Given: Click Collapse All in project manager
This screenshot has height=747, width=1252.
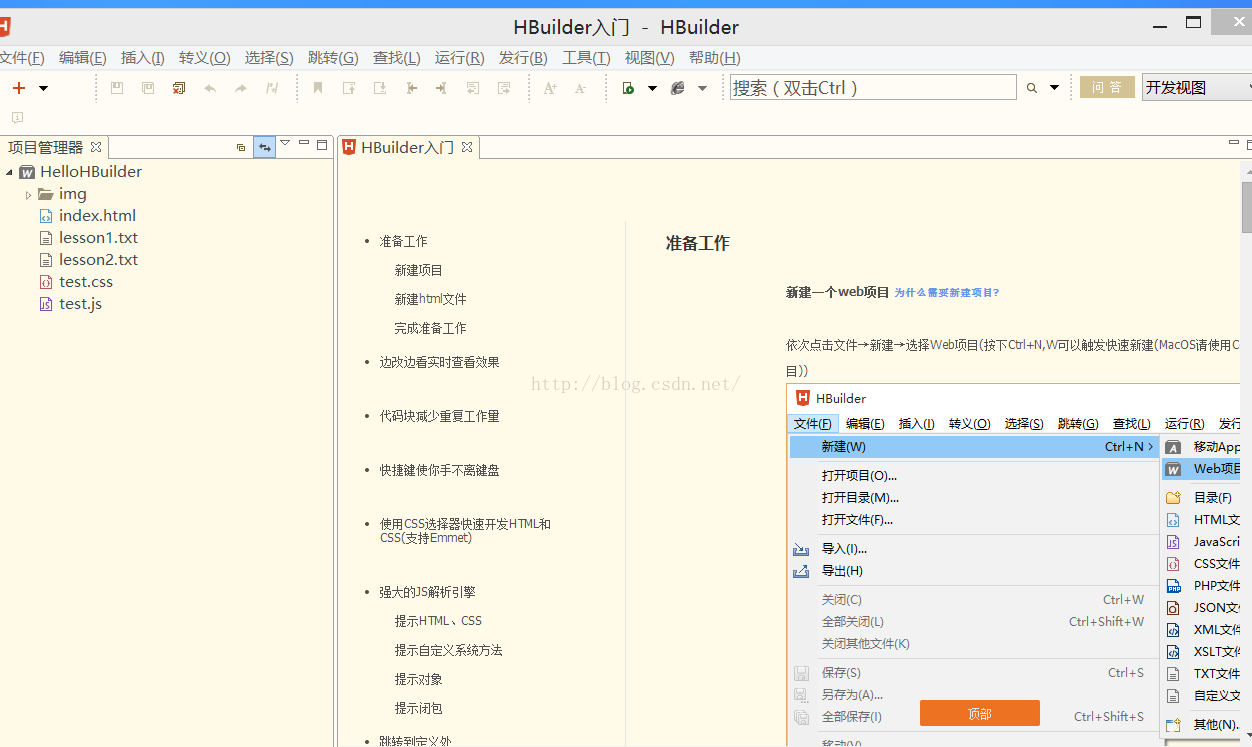Looking at the screenshot, I should pyautogui.click(x=241, y=147).
